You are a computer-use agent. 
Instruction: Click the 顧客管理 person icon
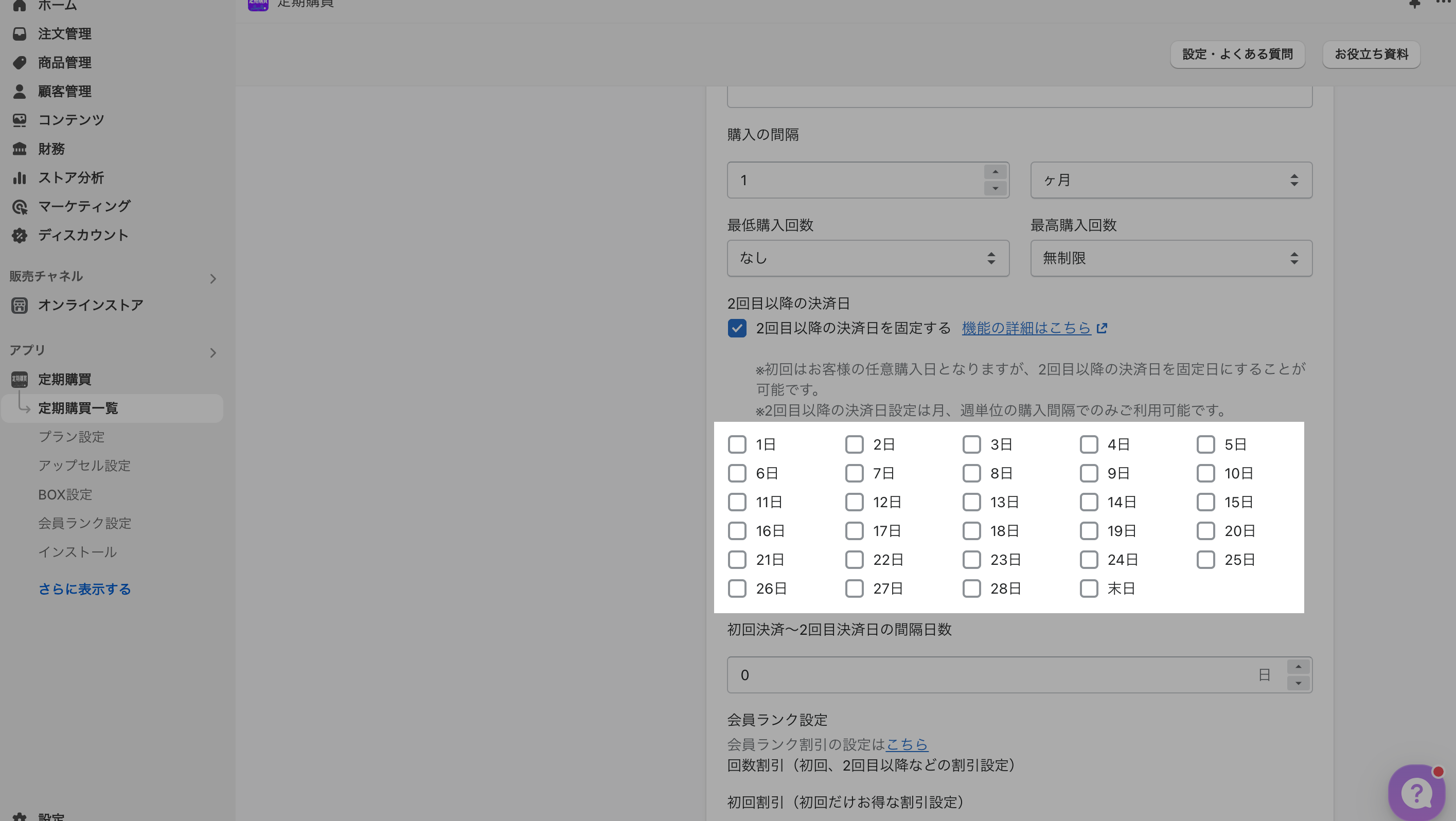point(19,92)
